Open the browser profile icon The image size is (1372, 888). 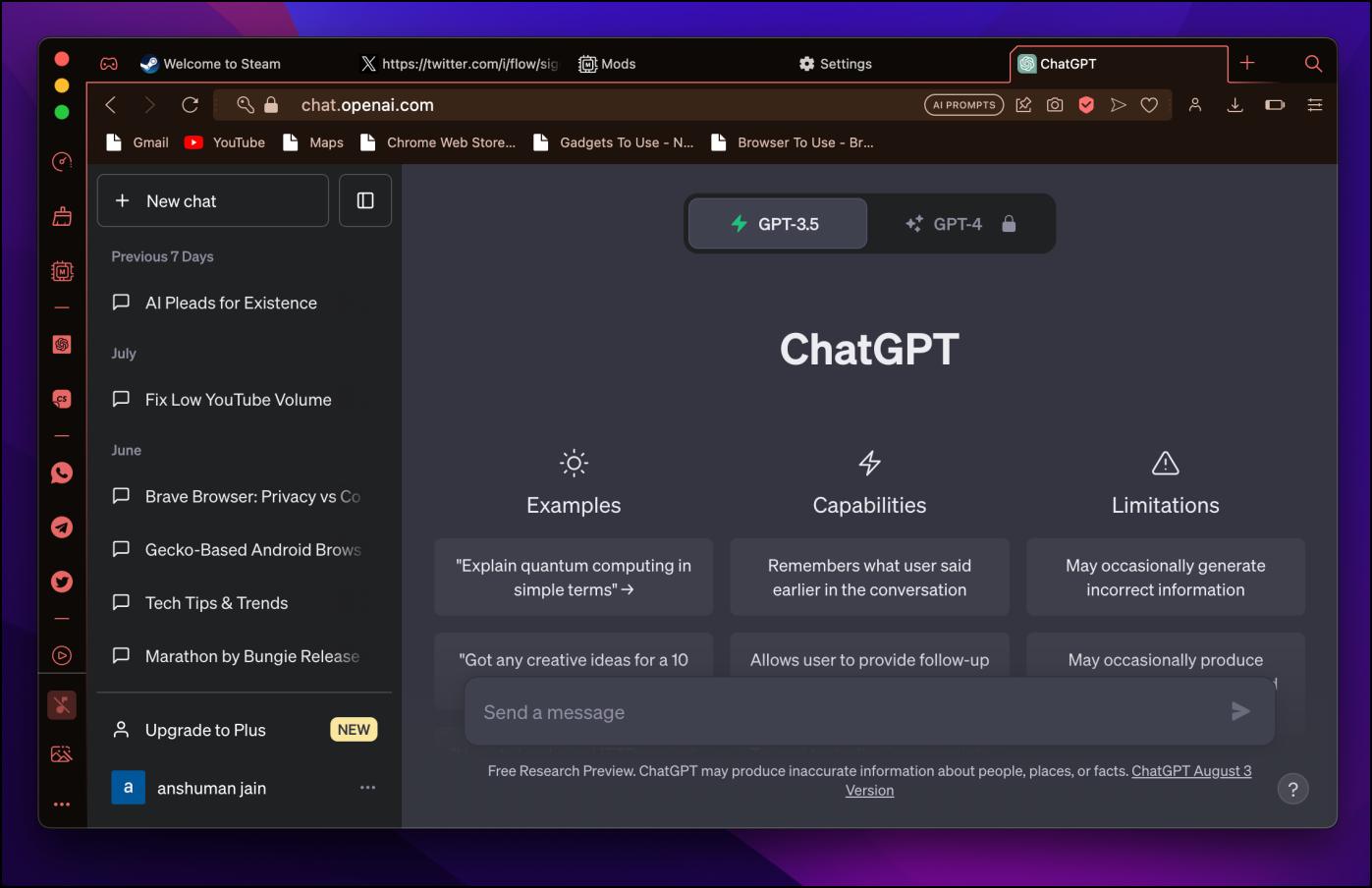pos(1195,105)
